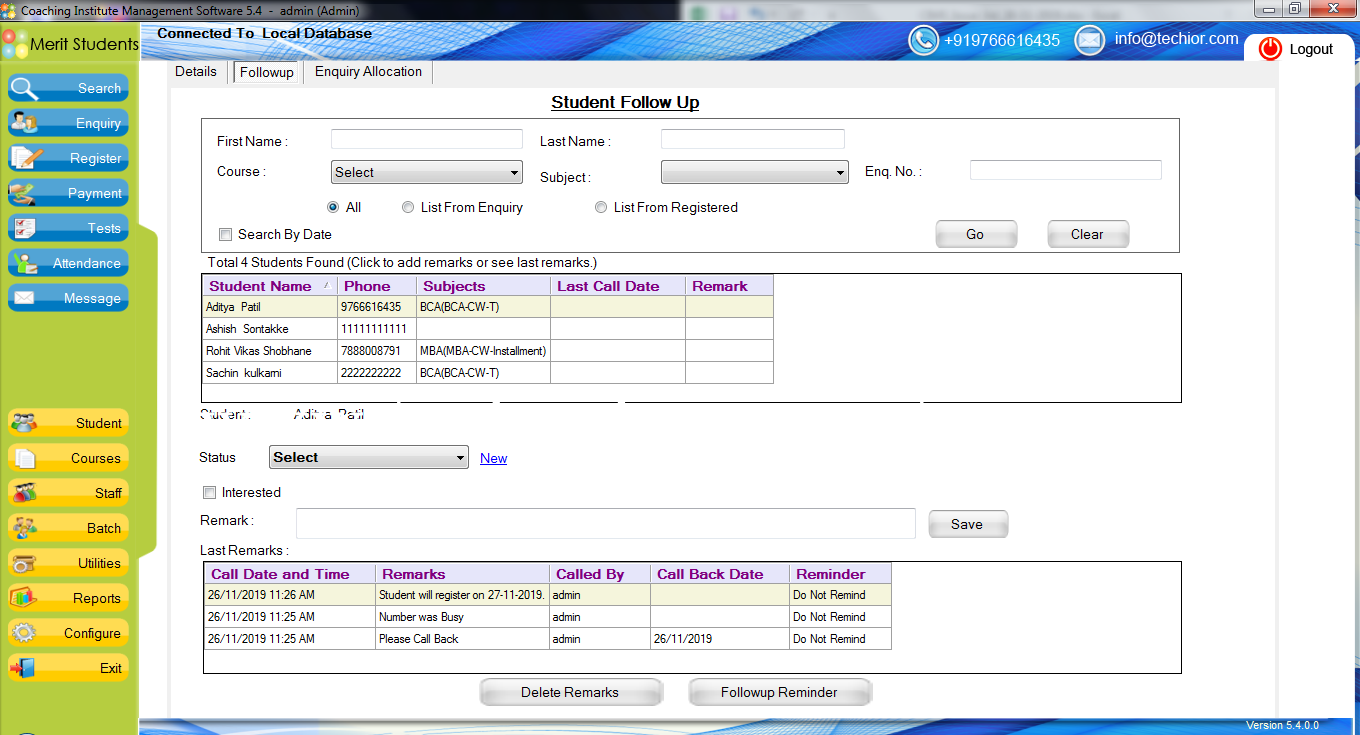
Task: Click the phone icon in header
Action: click(923, 40)
